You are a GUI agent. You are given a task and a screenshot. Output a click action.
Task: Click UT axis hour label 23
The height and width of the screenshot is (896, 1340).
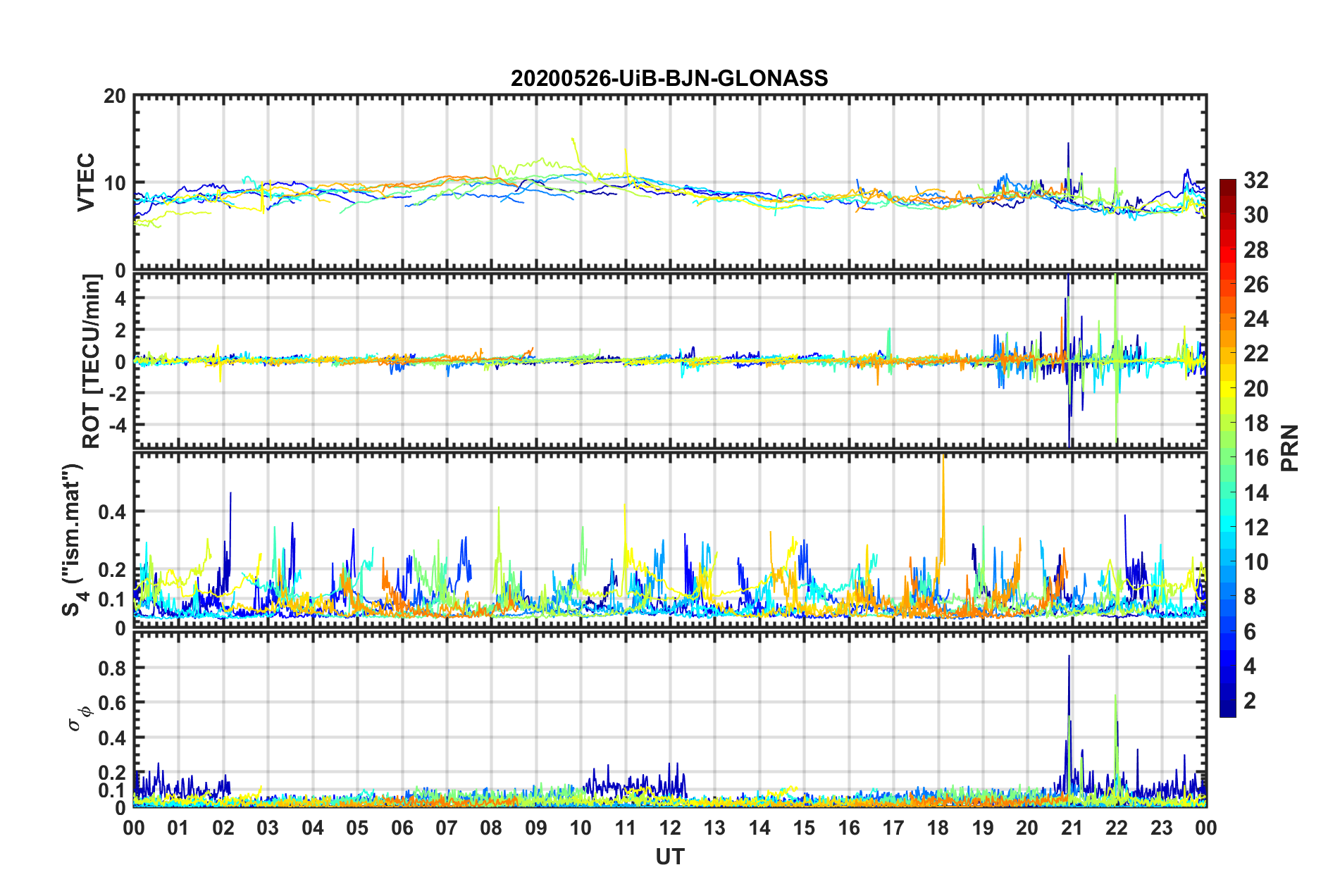[1162, 828]
